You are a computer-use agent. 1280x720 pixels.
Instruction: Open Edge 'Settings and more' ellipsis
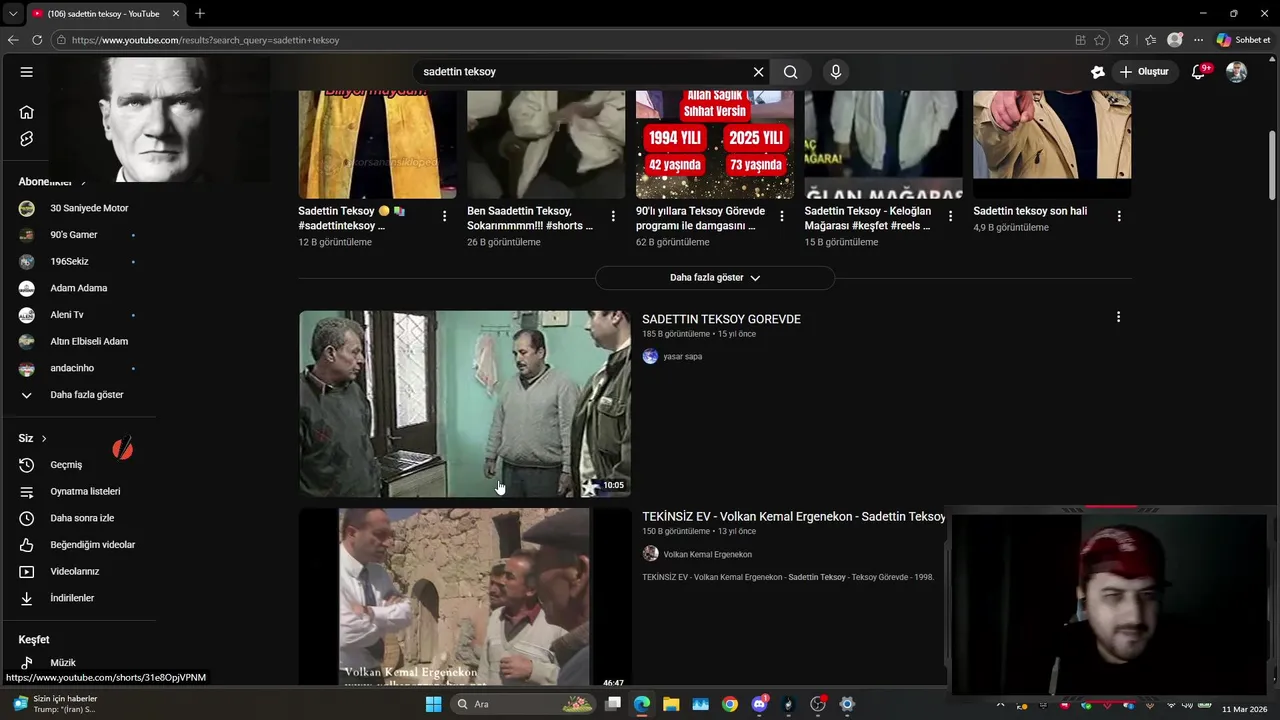(x=1198, y=40)
